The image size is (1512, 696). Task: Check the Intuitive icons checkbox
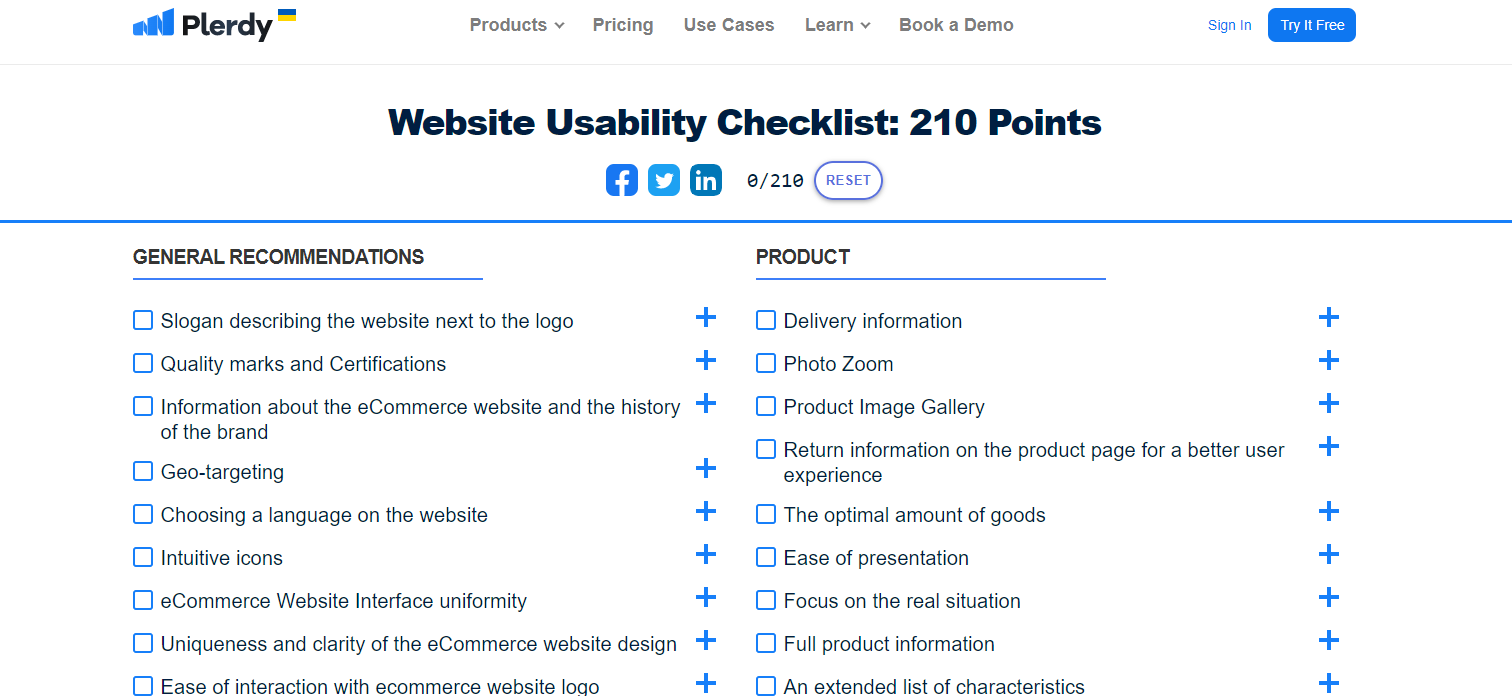(x=142, y=557)
